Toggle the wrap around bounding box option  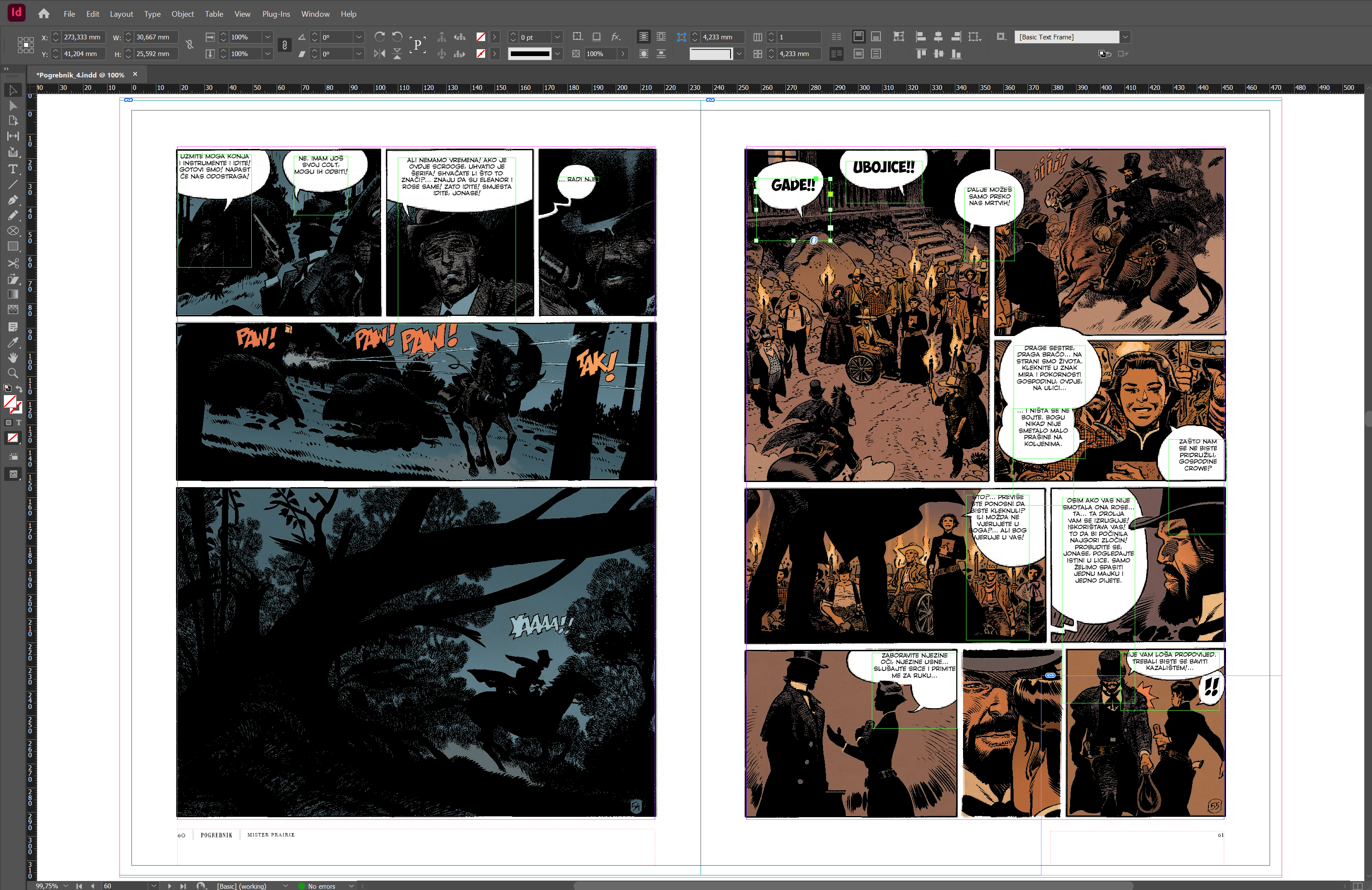[x=661, y=37]
